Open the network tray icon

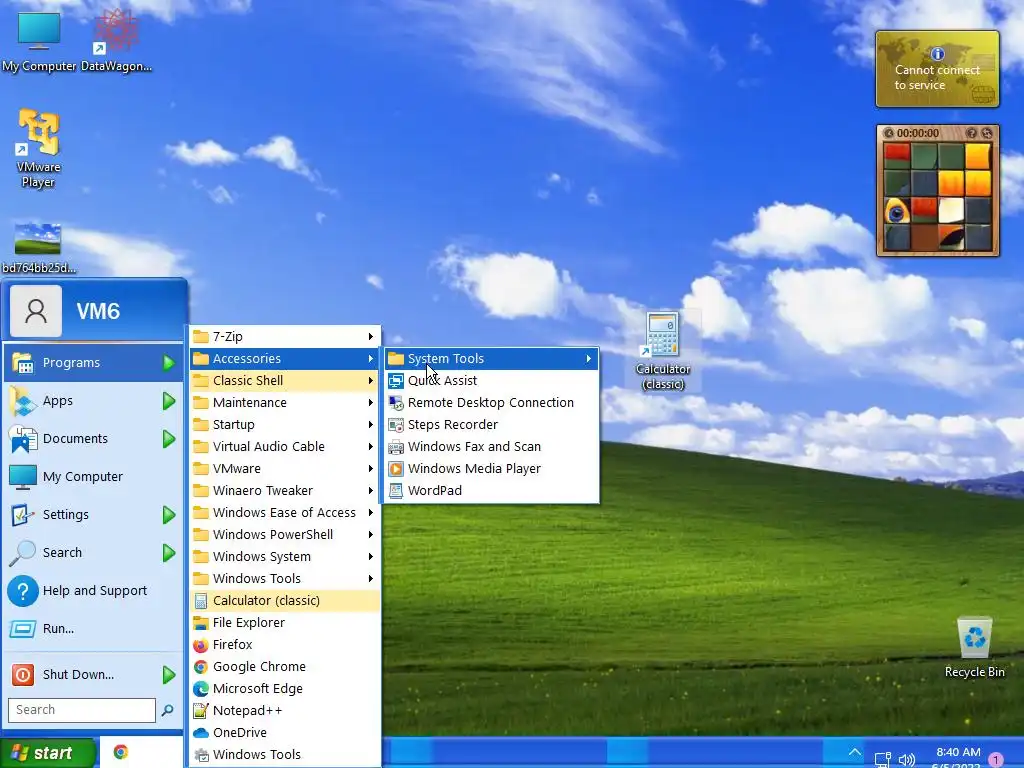point(883,760)
